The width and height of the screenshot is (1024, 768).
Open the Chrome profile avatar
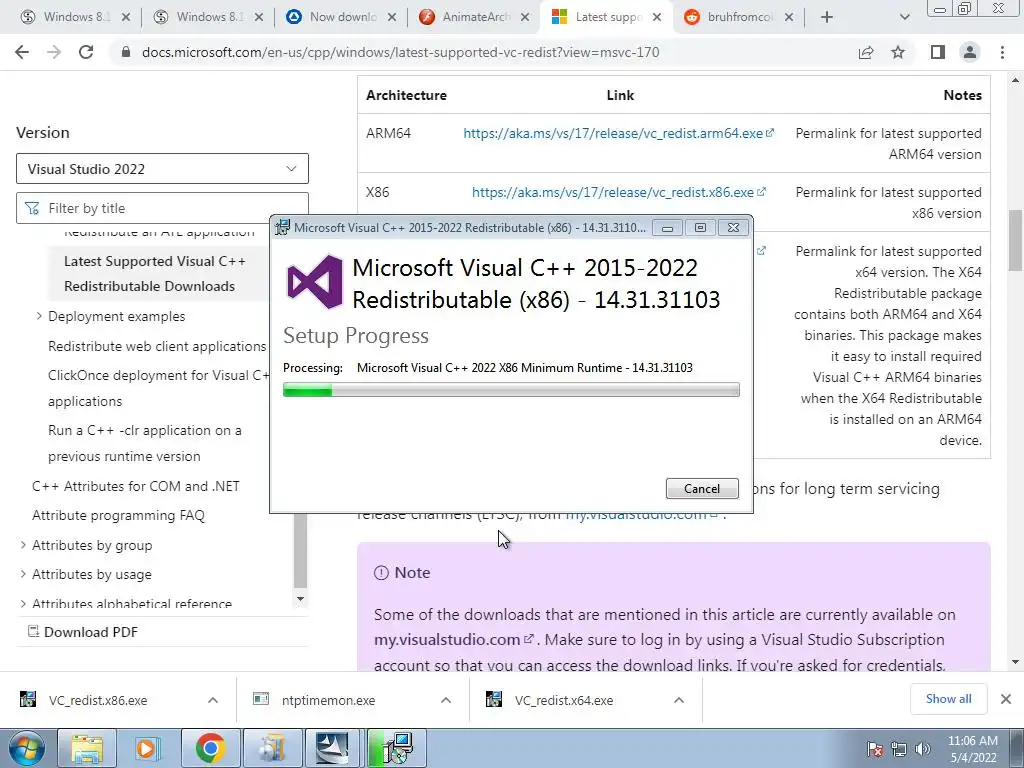click(x=970, y=52)
